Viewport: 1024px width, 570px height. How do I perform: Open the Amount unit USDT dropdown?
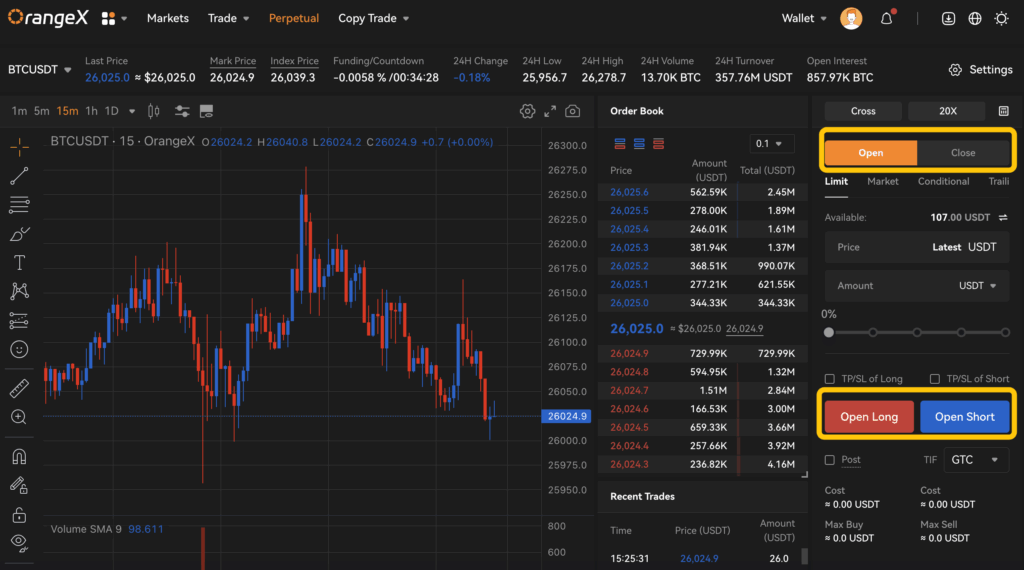pyautogui.click(x=978, y=285)
